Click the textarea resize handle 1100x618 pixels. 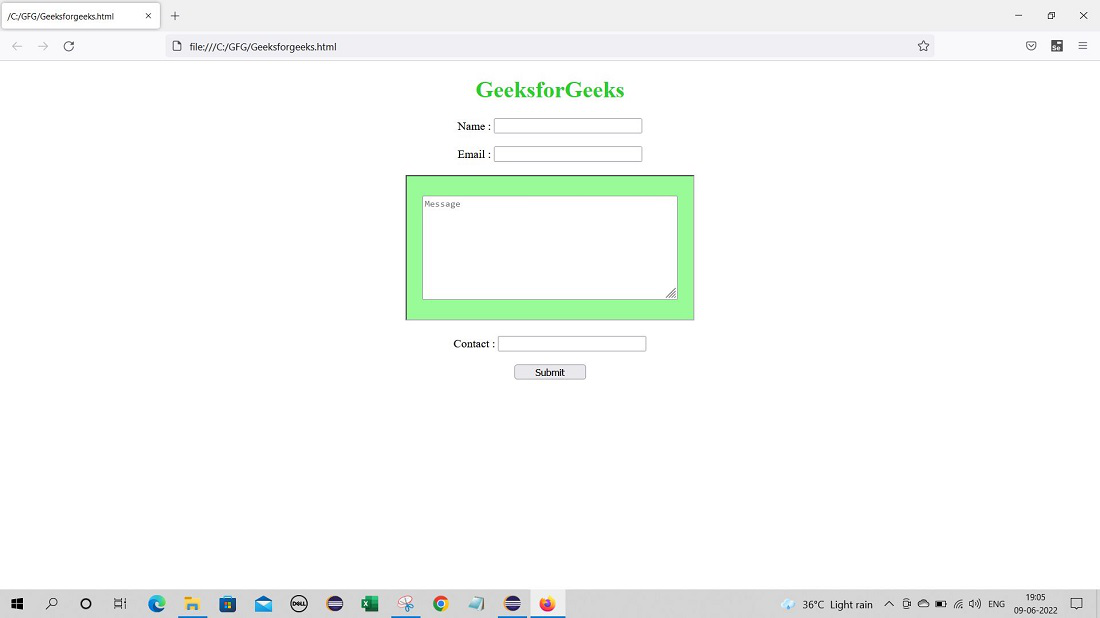(x=671, y=293)
